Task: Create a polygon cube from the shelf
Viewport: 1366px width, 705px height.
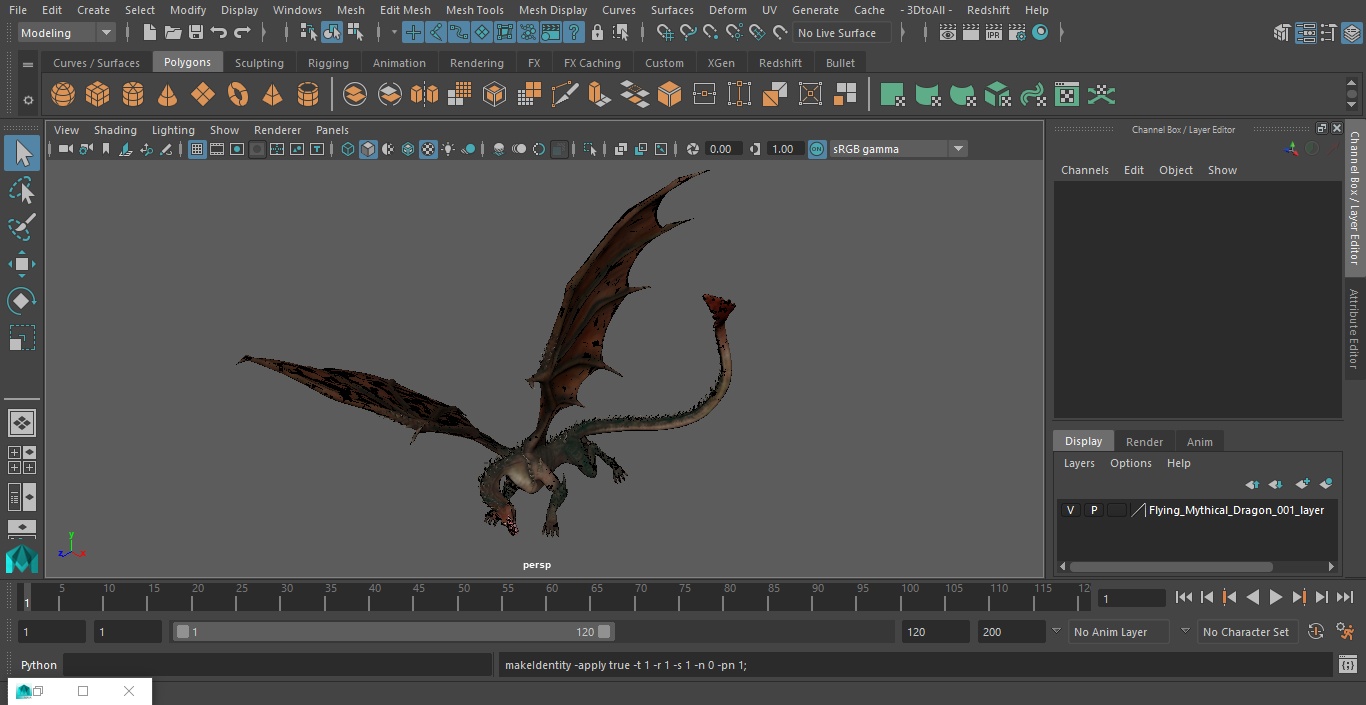Action: (98, 95)
